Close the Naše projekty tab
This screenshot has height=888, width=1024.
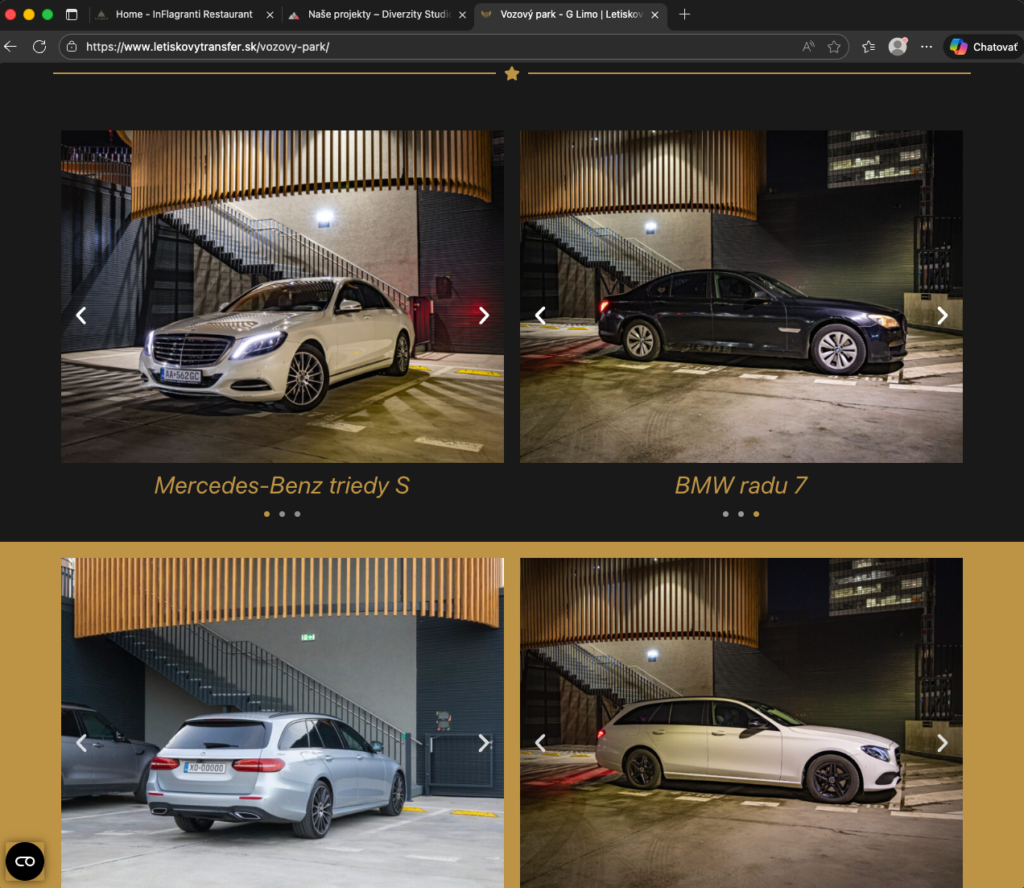[x=462, y=14]
